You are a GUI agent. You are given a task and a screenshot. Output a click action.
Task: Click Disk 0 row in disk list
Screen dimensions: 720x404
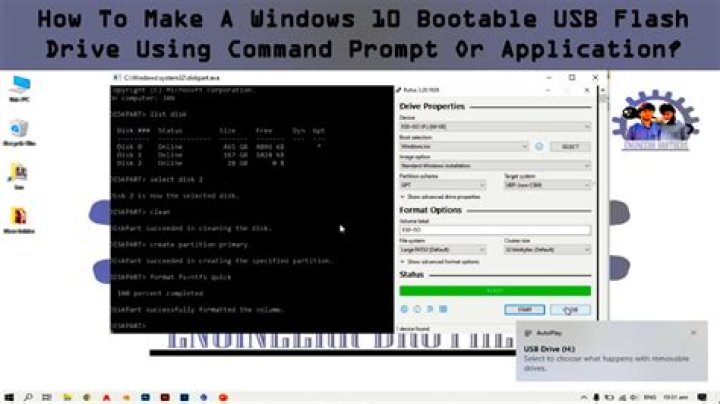[219, 146]
